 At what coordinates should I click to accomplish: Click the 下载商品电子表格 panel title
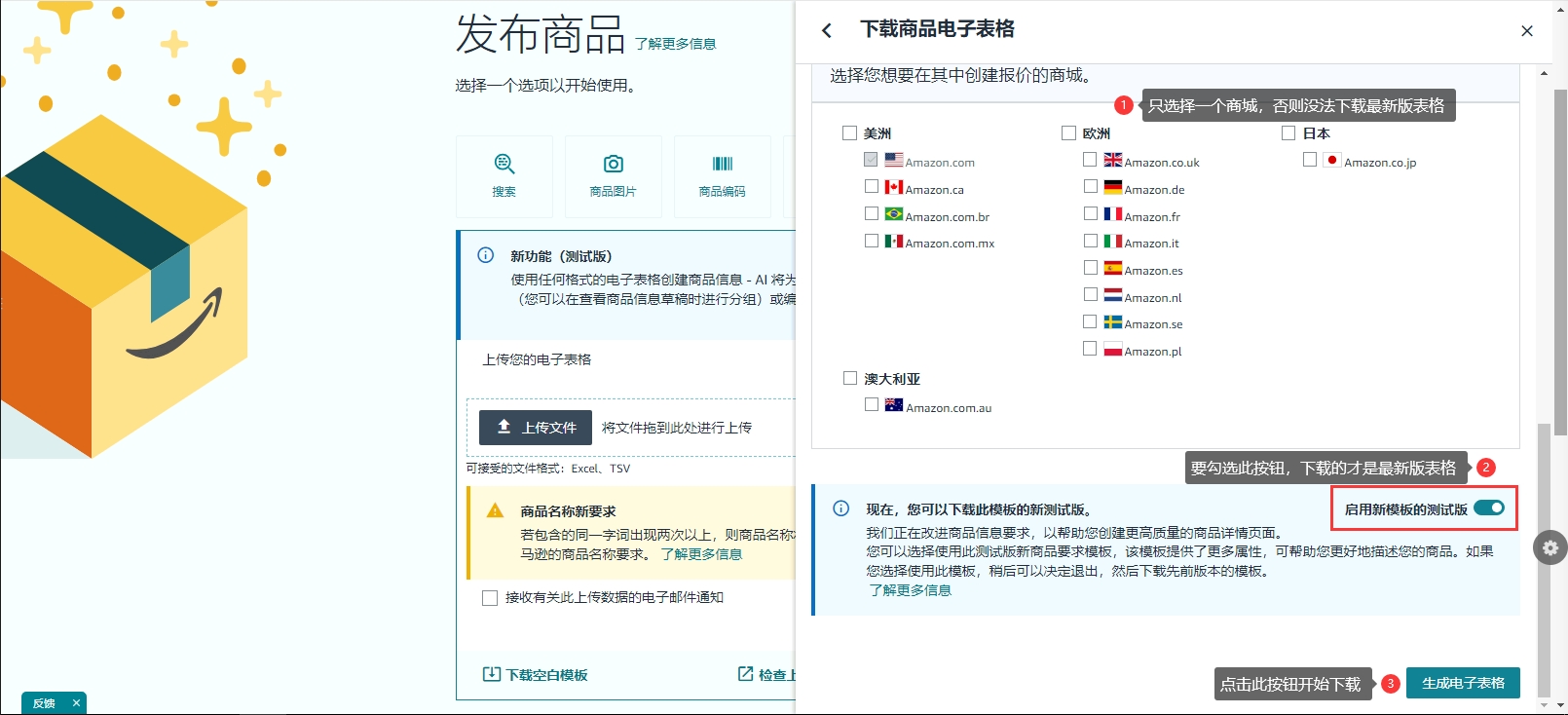pyautogui.click(x=937, y=29)
